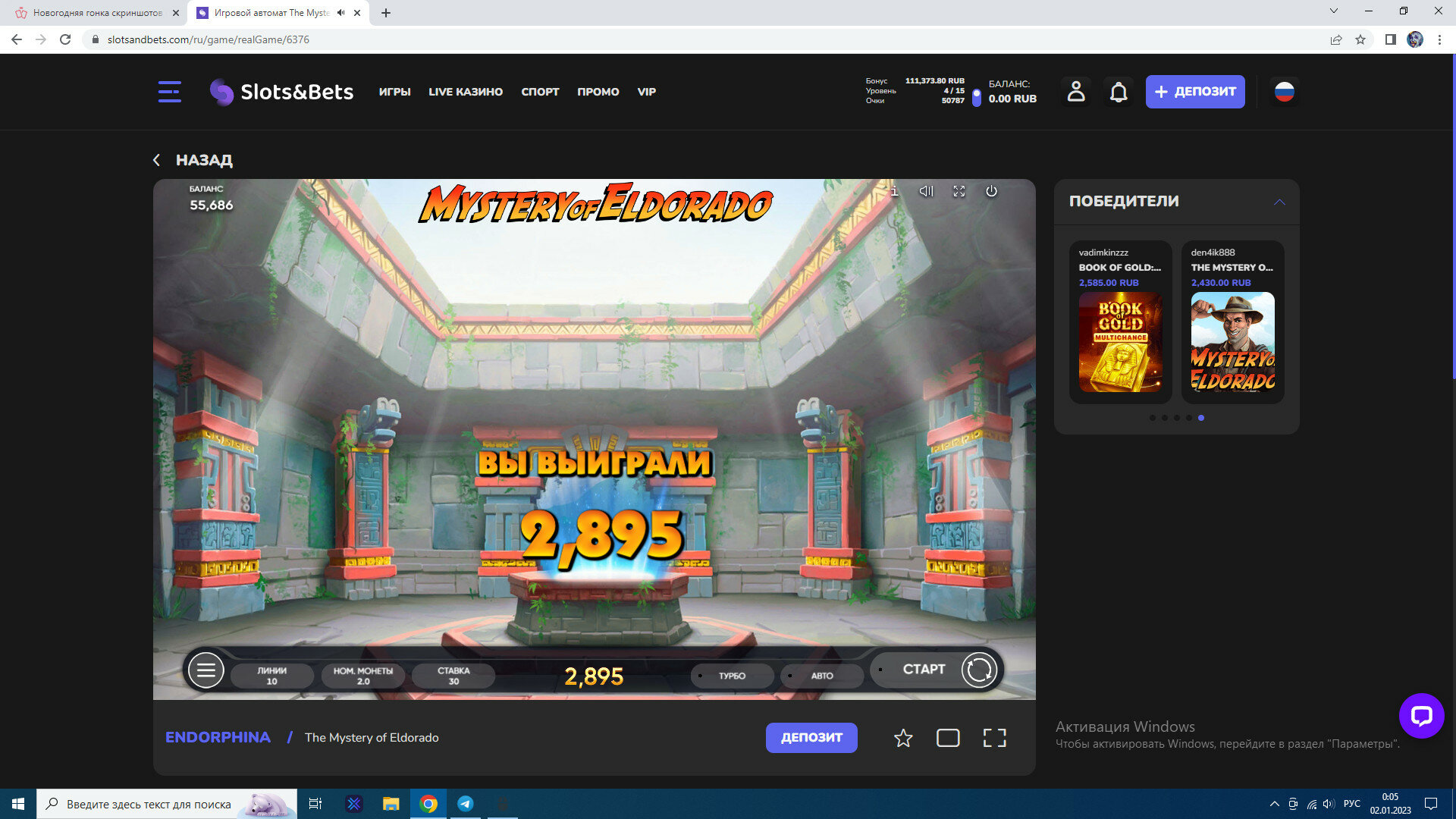Select the last winners carousel dot

pos(1201,418)
